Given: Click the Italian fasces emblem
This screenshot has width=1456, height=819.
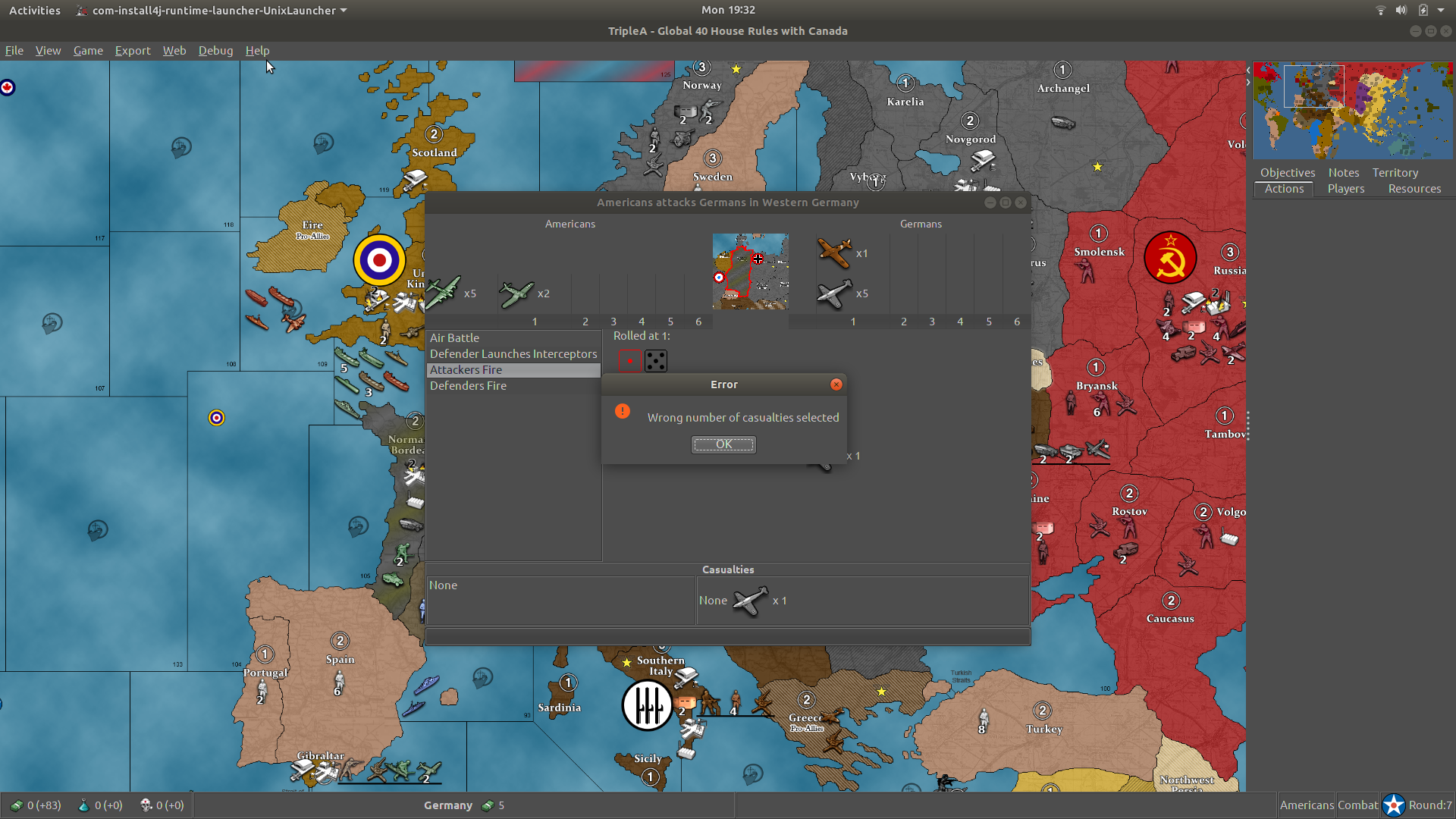Looking at the screenshot, I should coord(647,704).
